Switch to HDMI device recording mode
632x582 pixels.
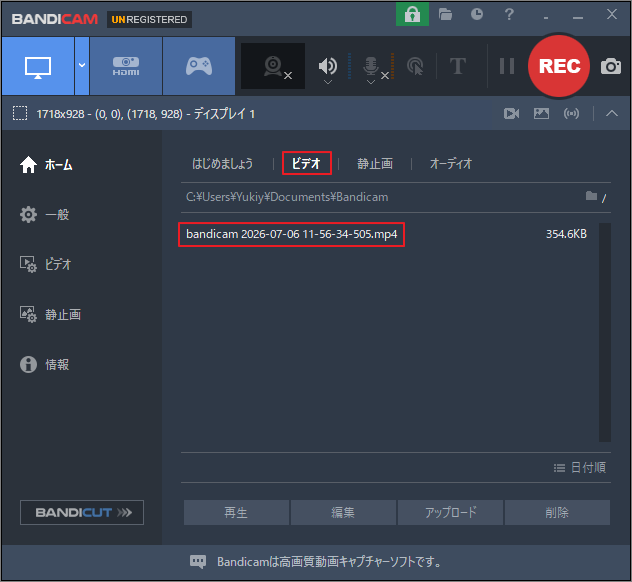click(x=126, y=67)
